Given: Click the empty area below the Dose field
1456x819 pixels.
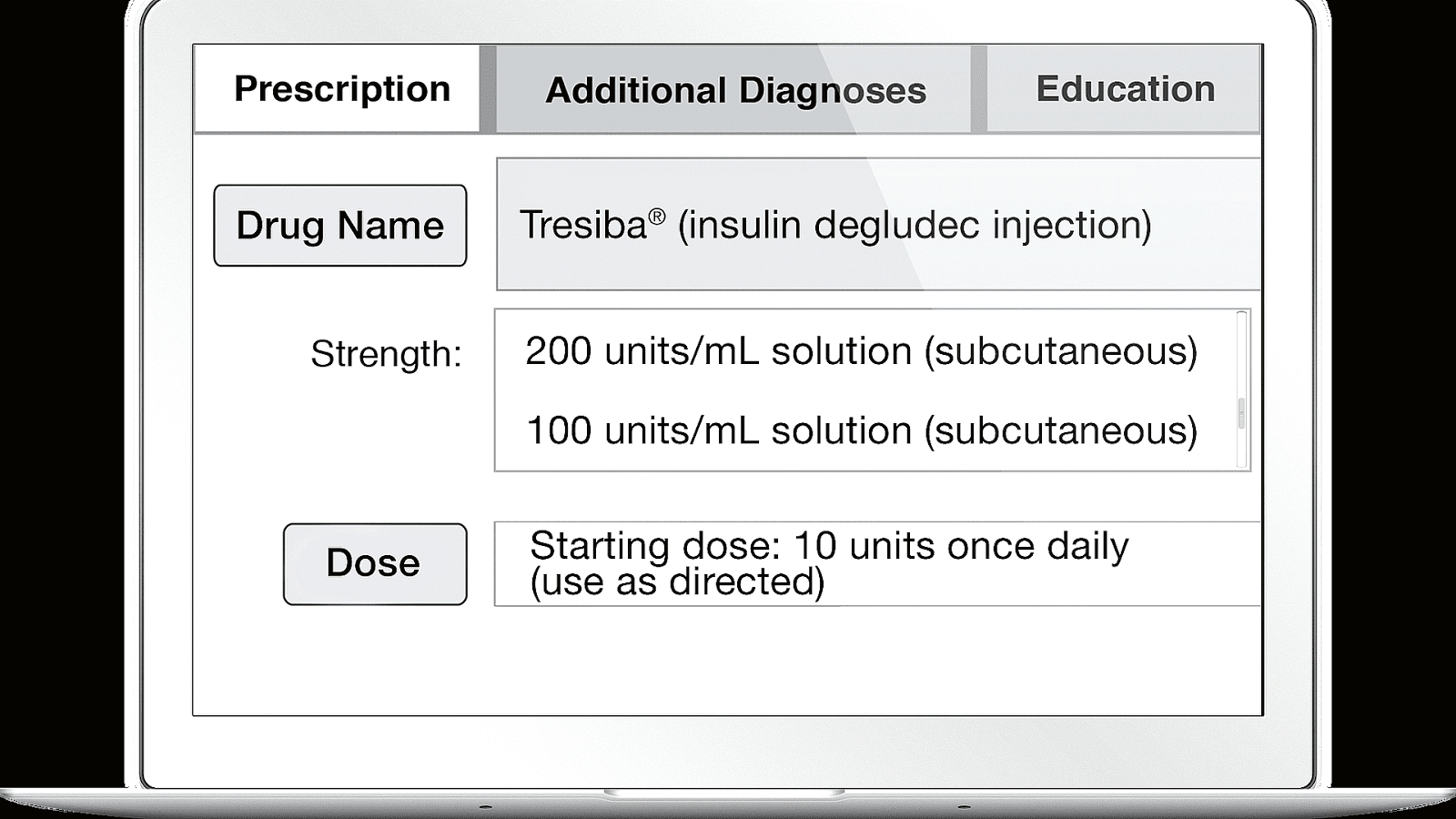Looking at the screenshot, I should (728, 660).
